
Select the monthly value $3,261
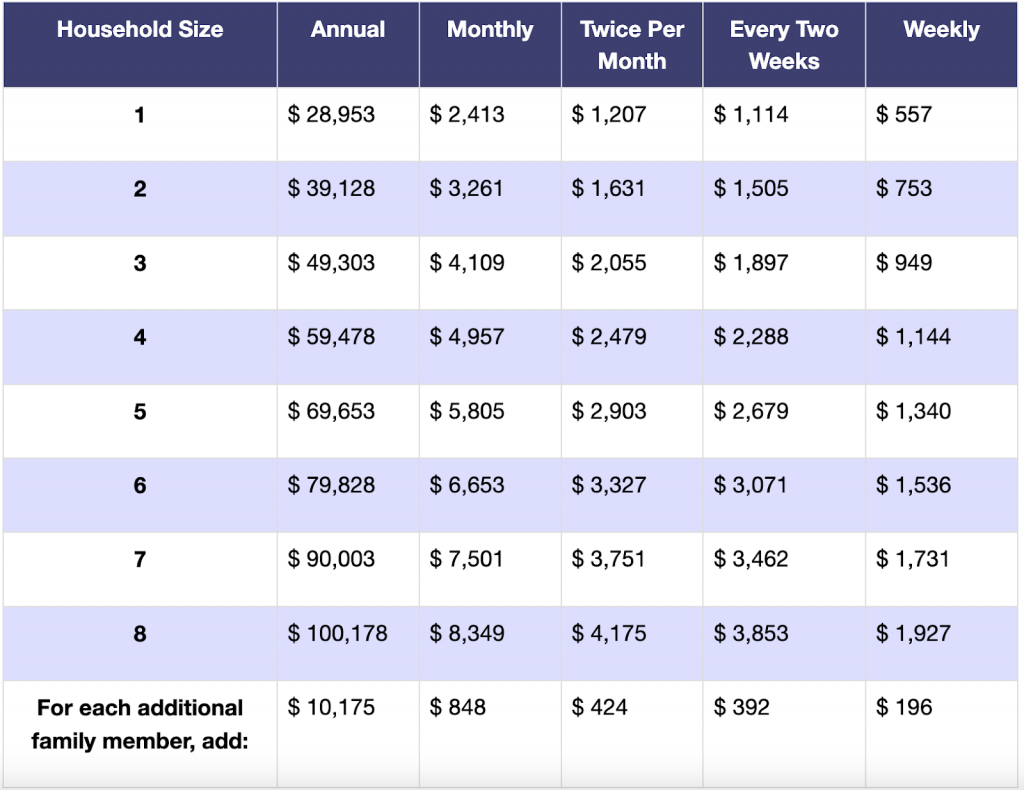point(467,189)
